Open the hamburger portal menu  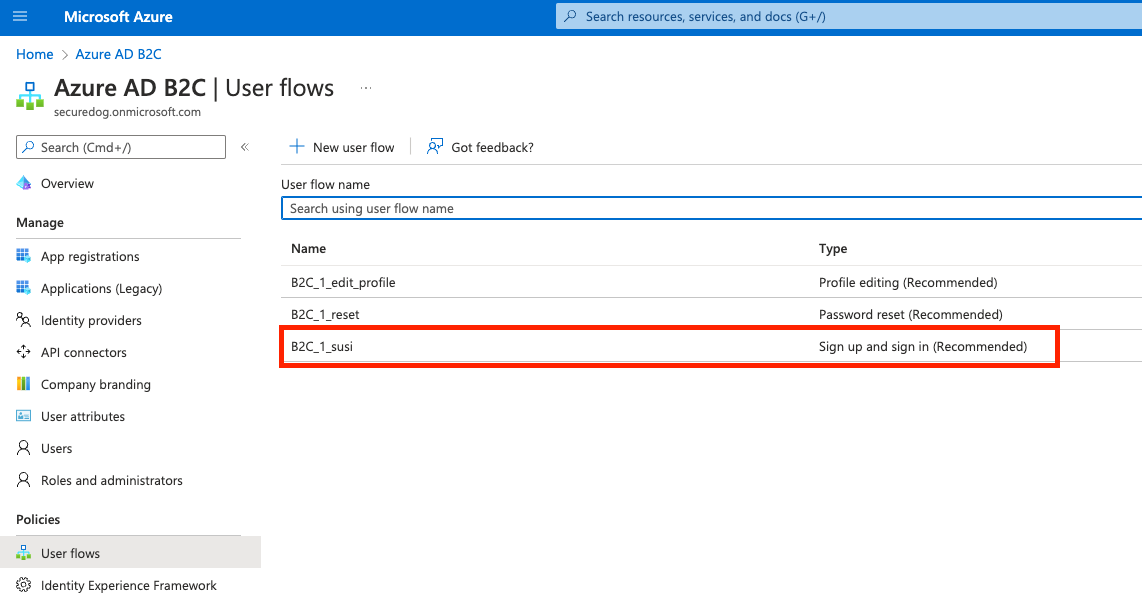click(20, 16)
